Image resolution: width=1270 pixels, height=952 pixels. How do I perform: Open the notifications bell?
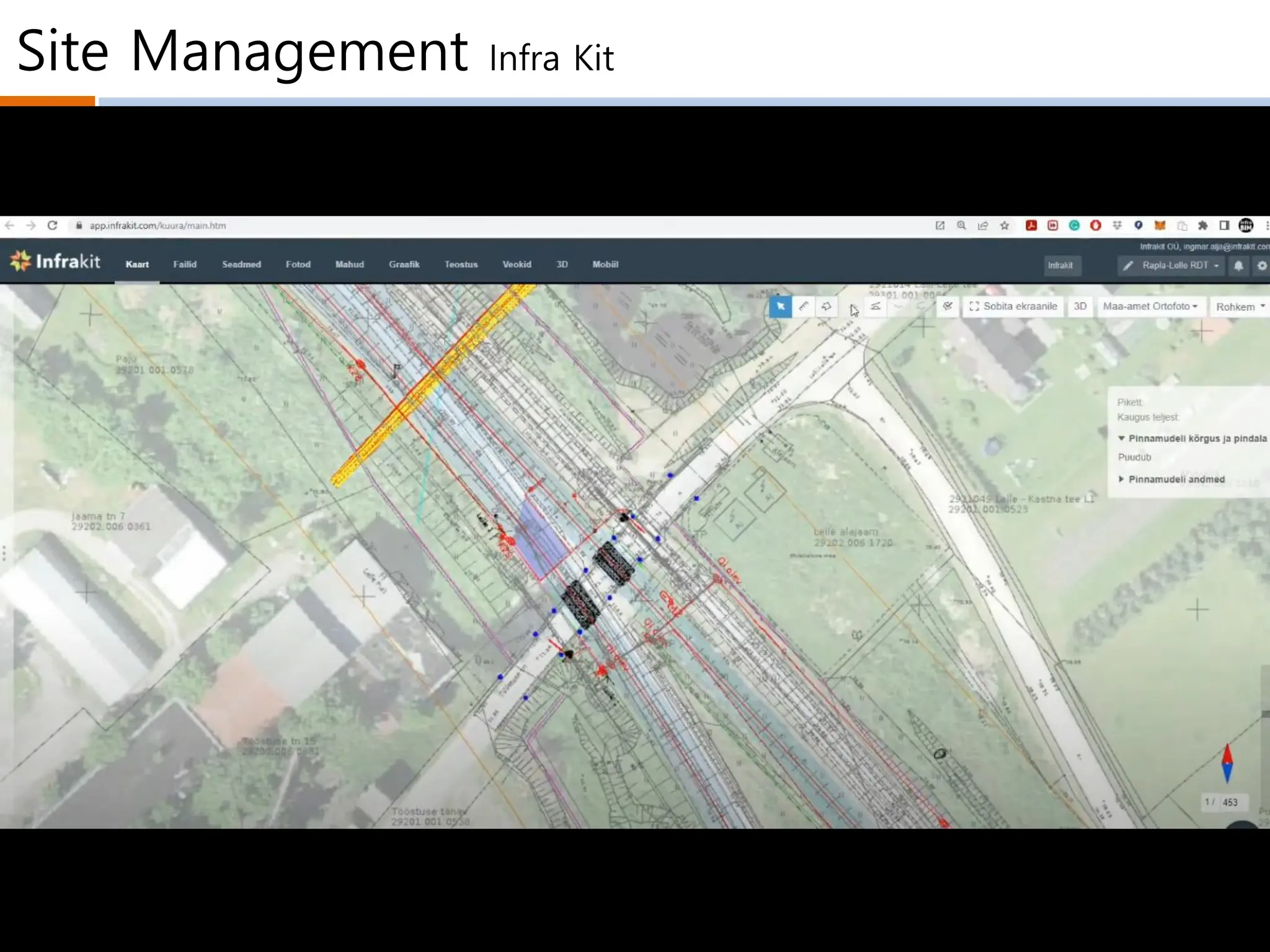click(x=1238, y=266)
